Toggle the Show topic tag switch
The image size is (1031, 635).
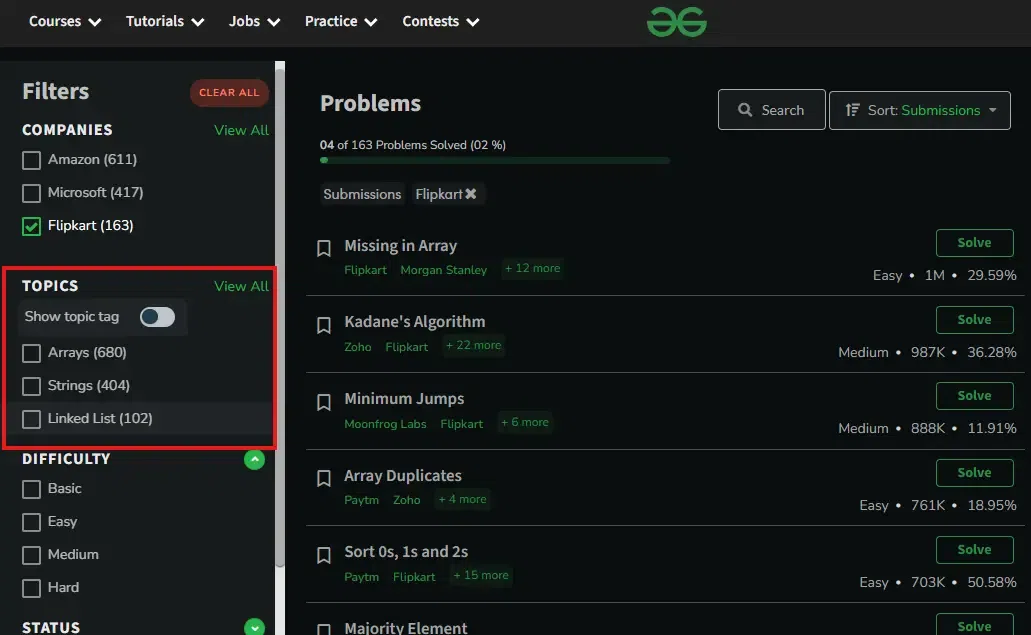157,317
